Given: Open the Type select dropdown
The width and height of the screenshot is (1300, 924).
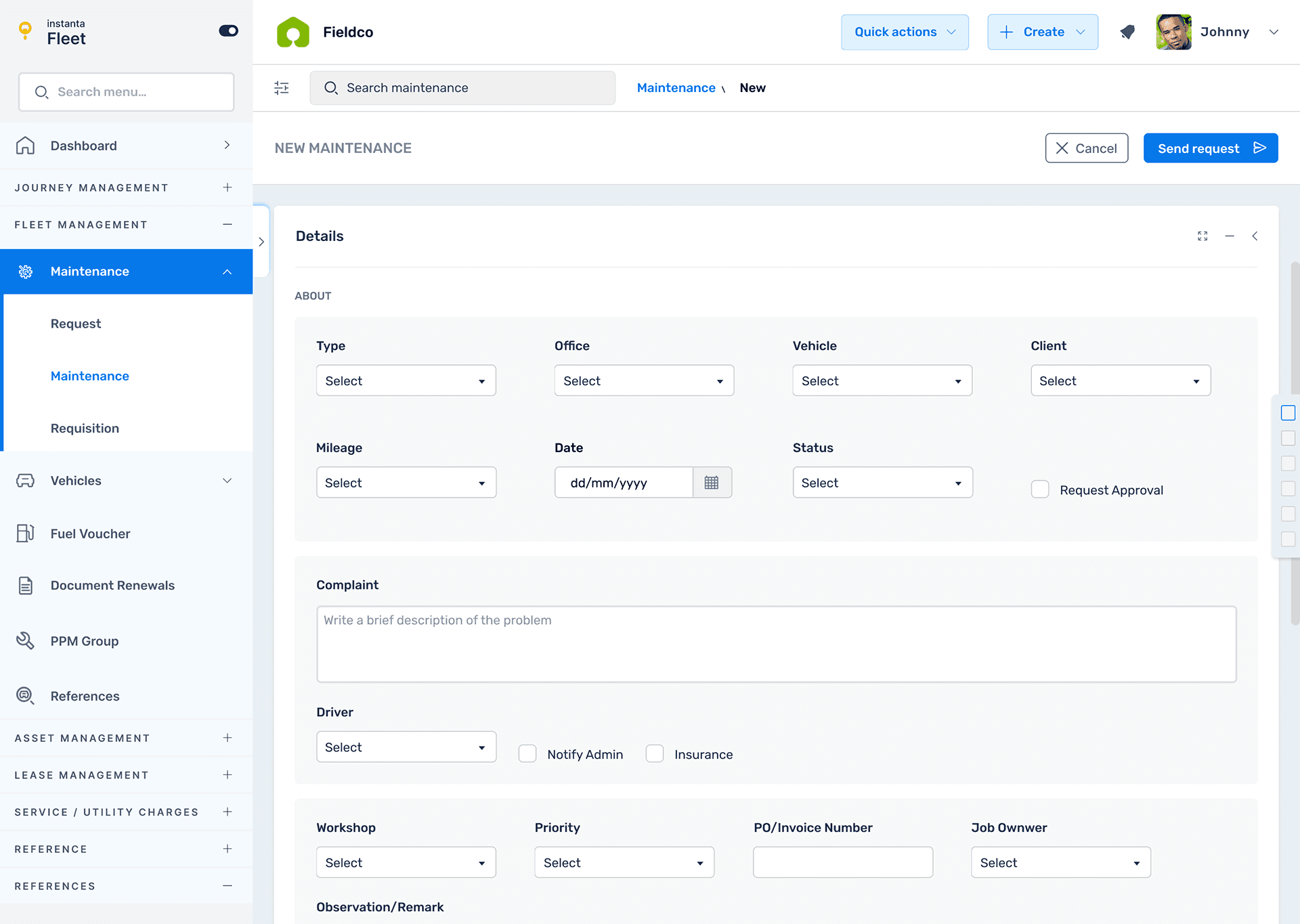Looking at the screenshot, I should [x=406, y=381].
